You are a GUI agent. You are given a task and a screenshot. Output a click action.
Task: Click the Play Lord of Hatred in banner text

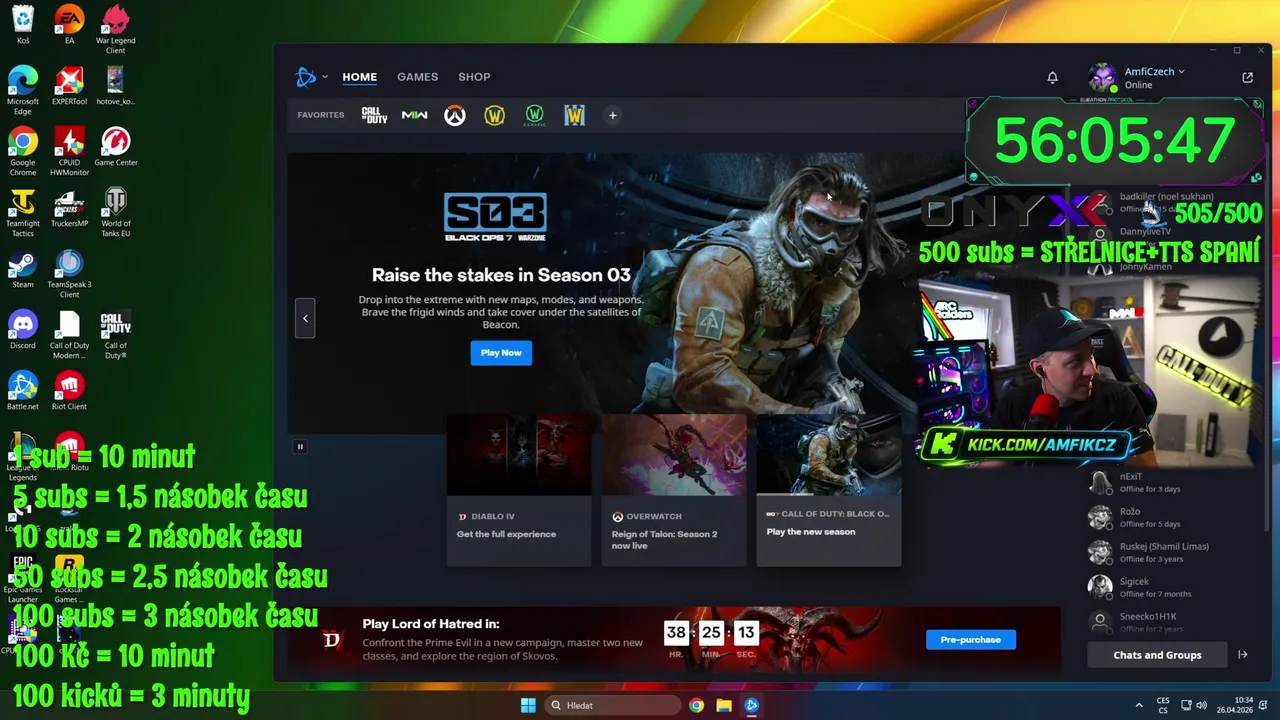click(x=431, y=624)
